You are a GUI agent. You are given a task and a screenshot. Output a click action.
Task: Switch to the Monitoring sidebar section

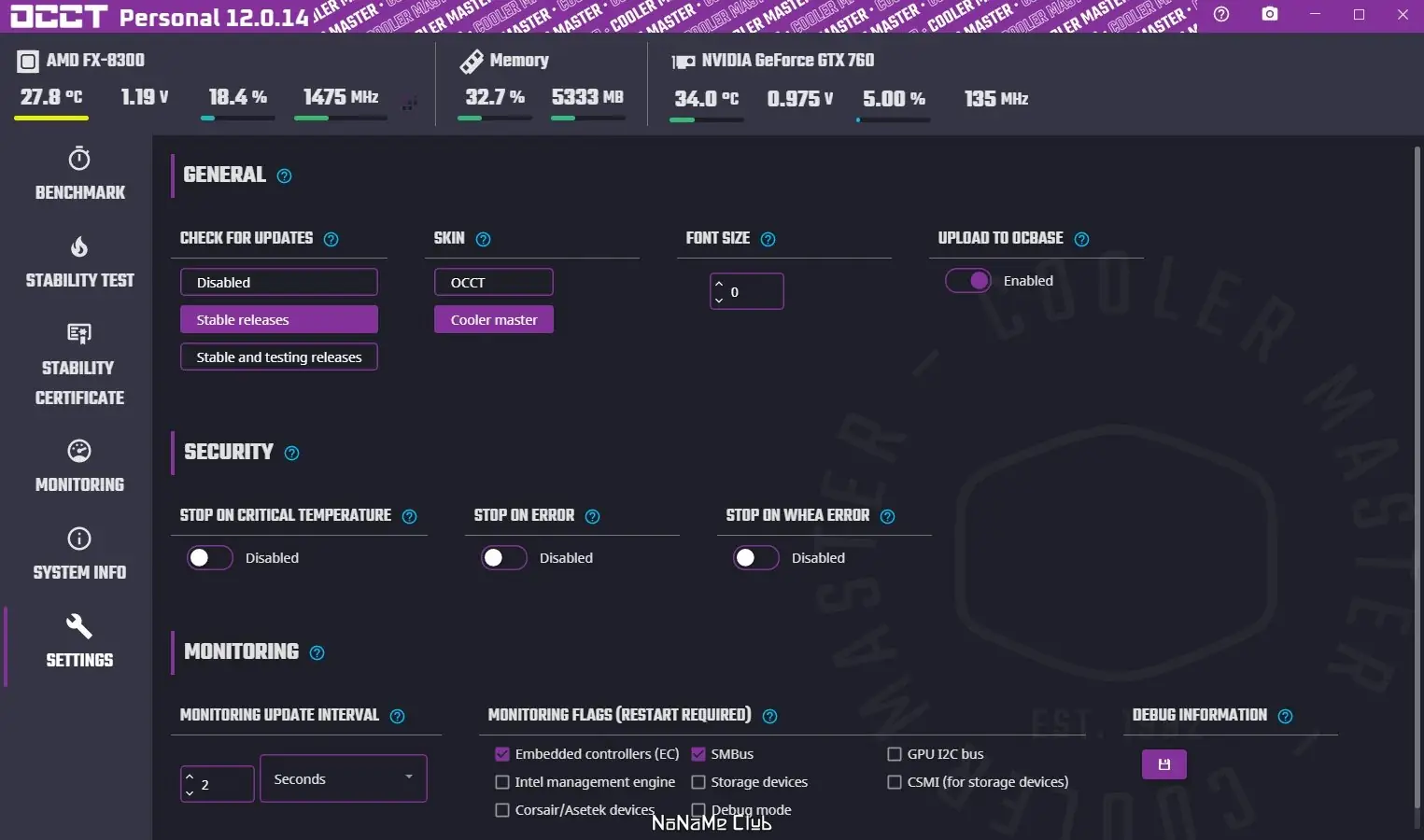click(79, 466)
